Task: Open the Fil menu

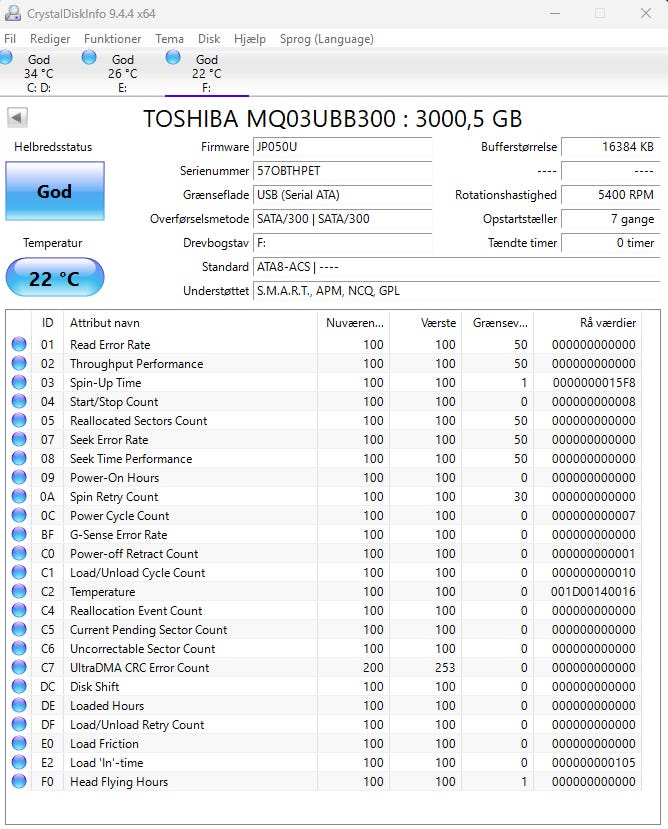Action: tap(10, 39)
